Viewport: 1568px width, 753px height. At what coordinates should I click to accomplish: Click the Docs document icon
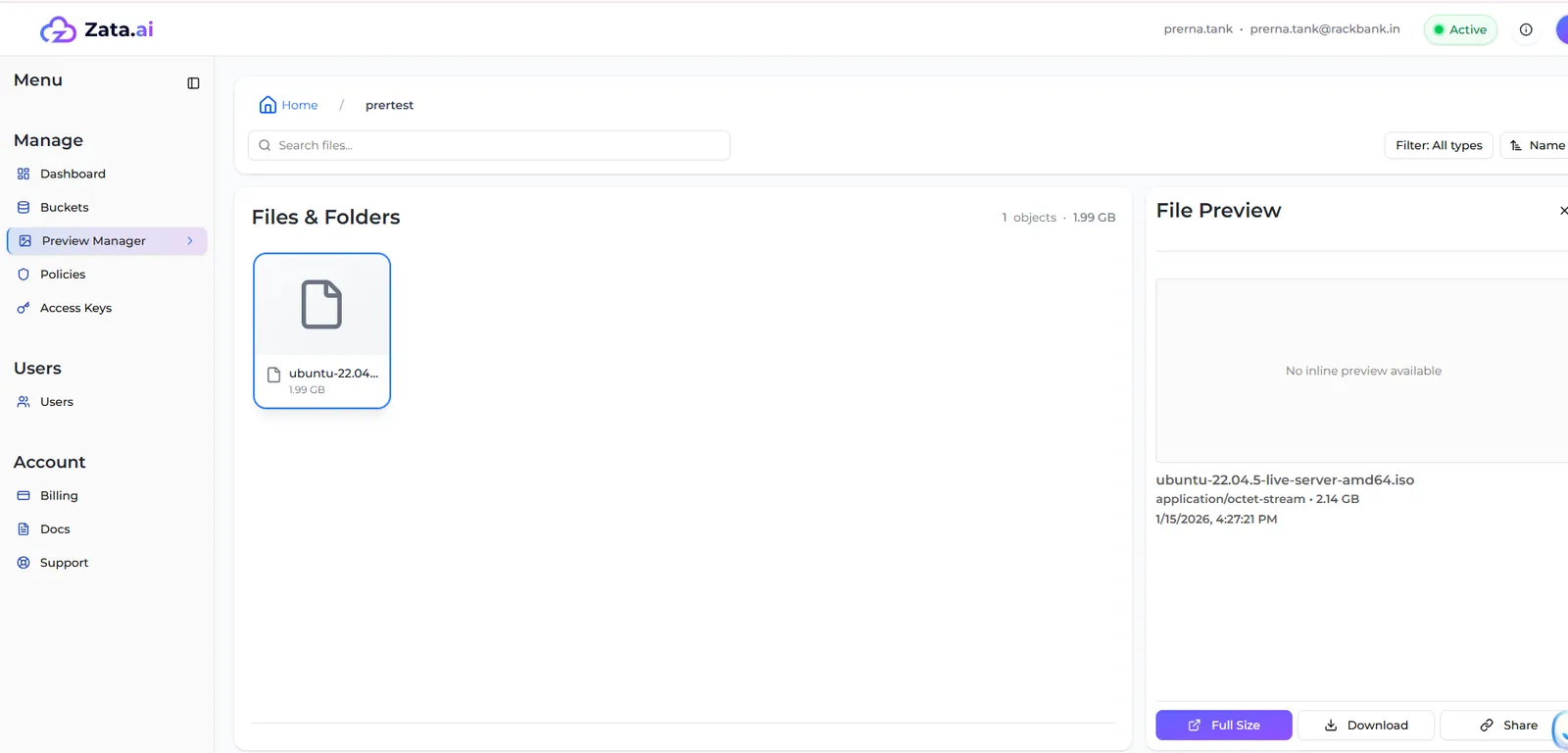24,529
